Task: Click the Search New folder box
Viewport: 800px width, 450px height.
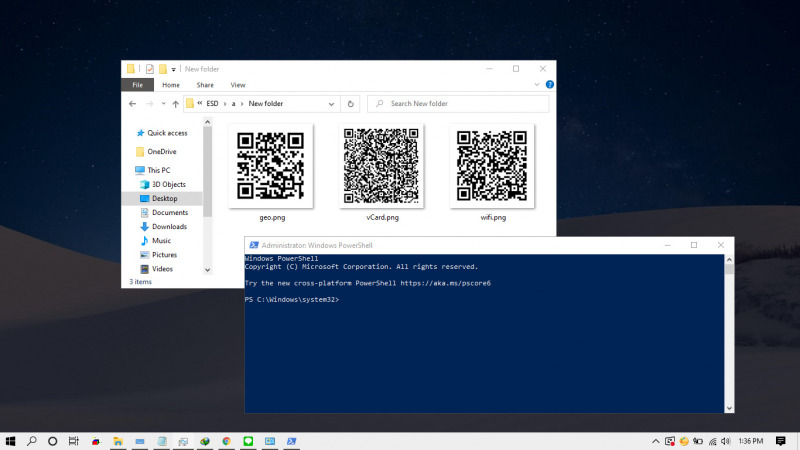Action: pos(458,104)
